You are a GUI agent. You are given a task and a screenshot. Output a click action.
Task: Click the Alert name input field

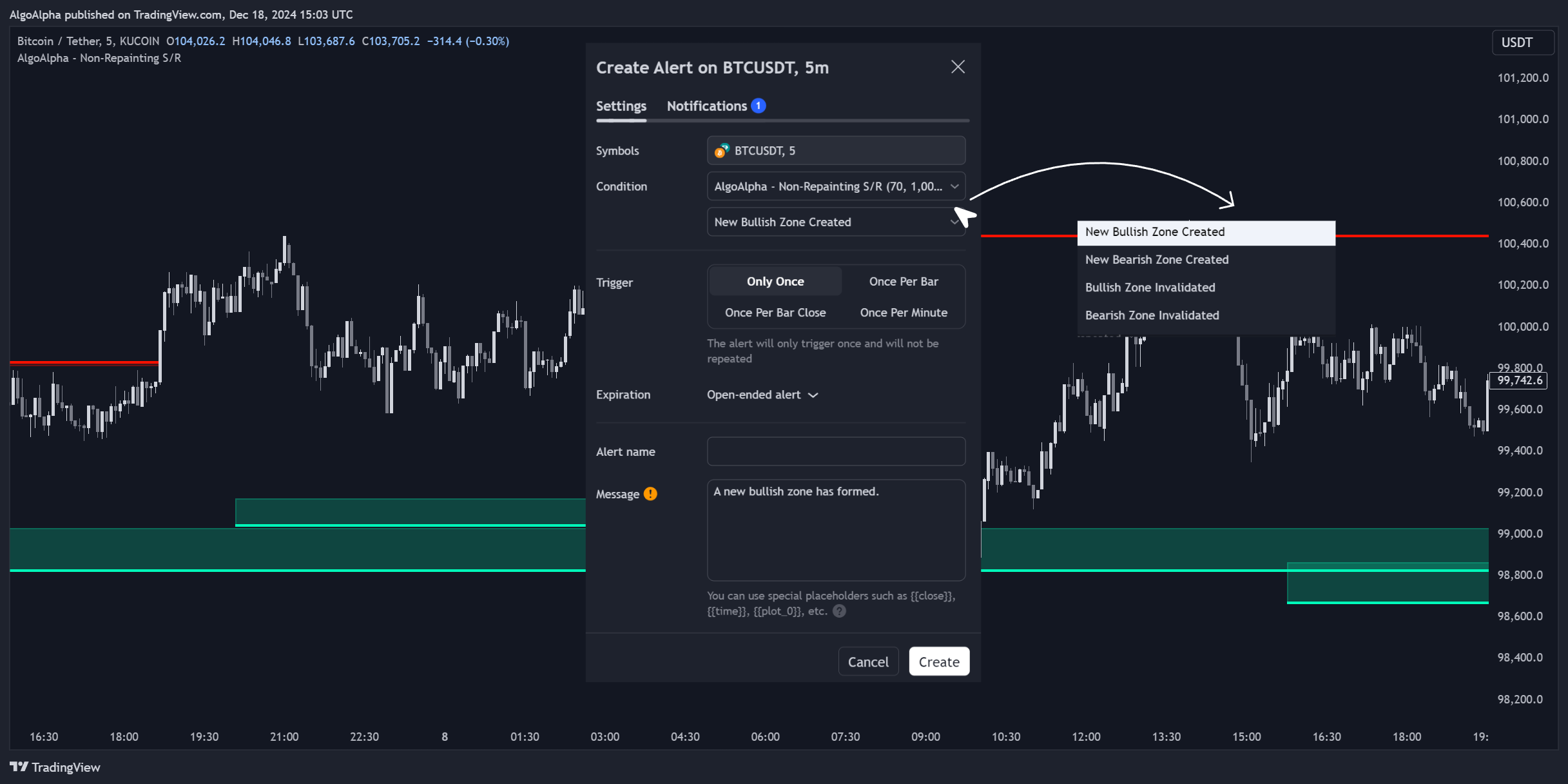click(x=836, y=451)
